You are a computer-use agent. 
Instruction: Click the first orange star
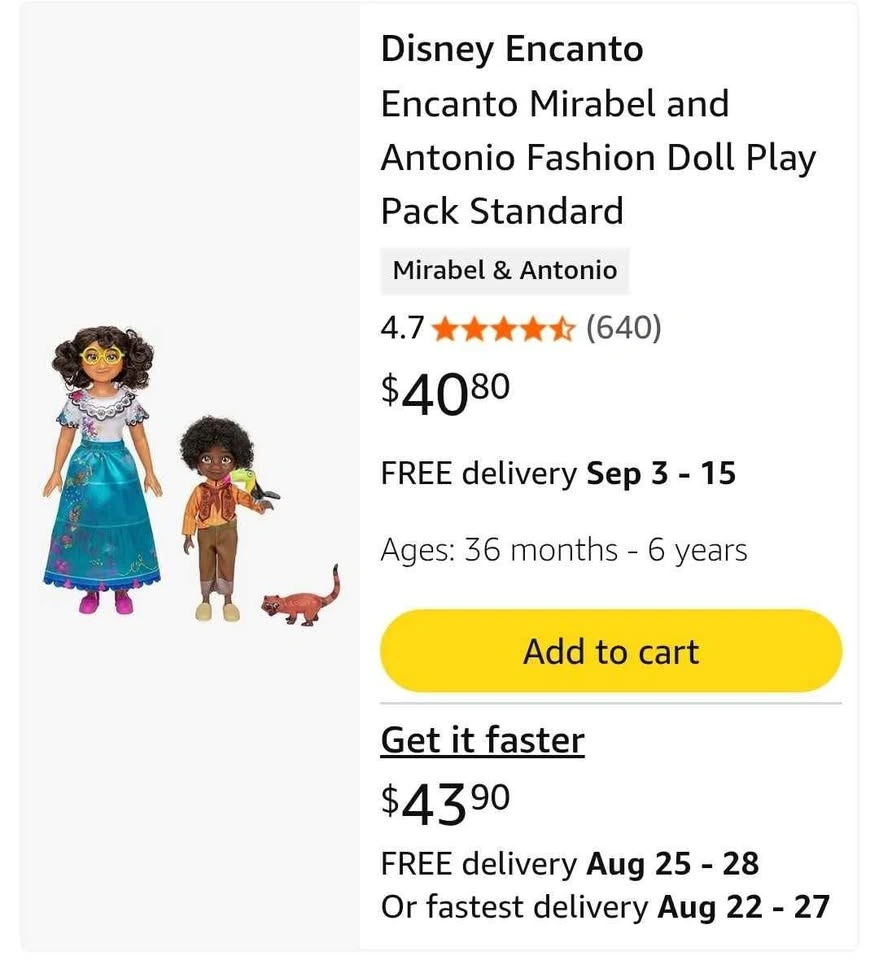[446, 328]
